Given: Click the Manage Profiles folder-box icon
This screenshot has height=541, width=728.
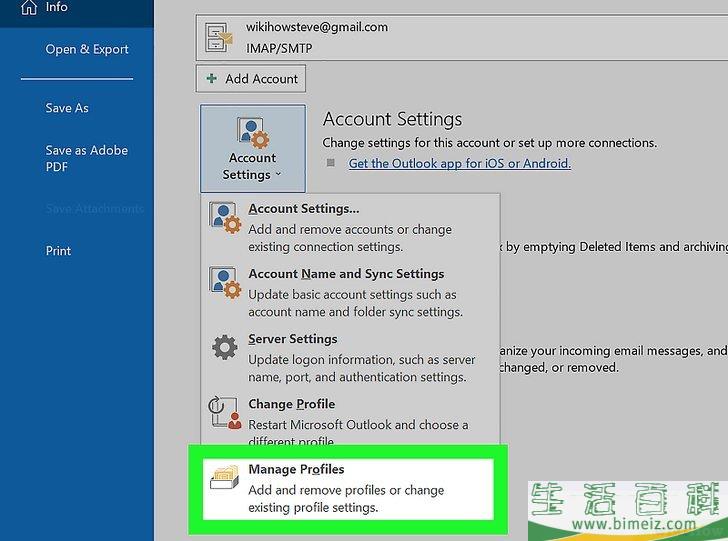Looking at the screenshot, I should 225,477.
